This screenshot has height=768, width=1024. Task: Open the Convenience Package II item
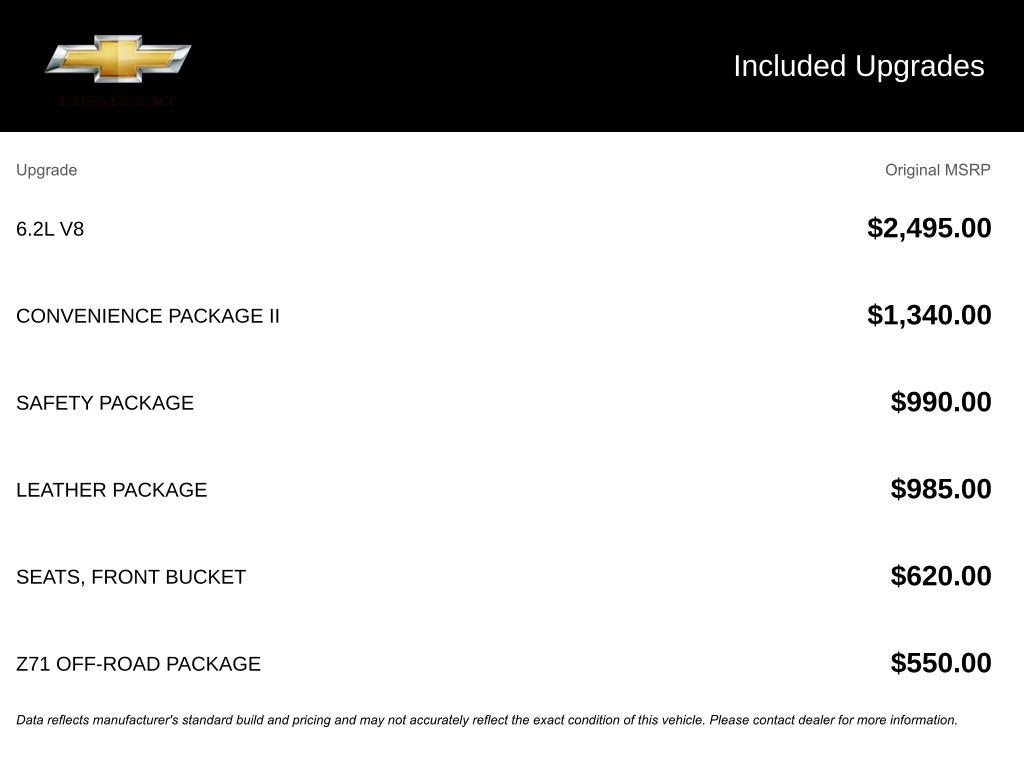click(x=148, y=316)
